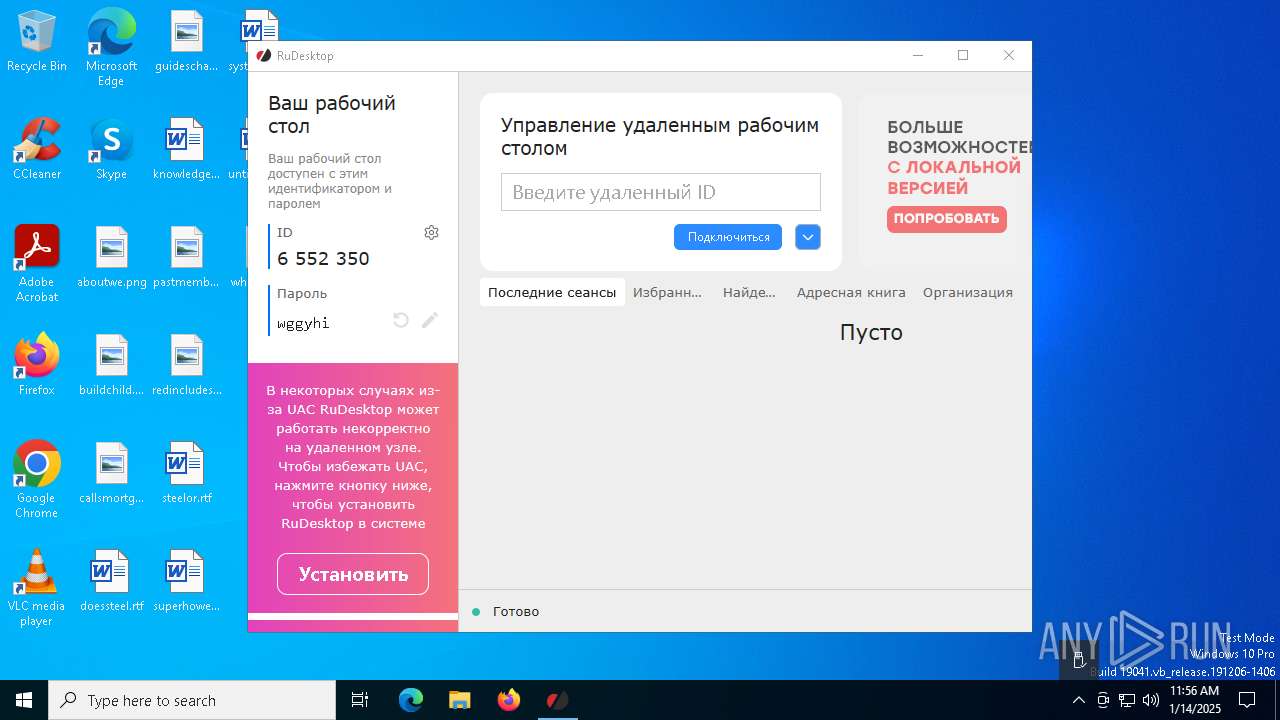Screen dimensions: 1280x720
Task: Refresh the password with the reload icon
Action: [401, 320]
